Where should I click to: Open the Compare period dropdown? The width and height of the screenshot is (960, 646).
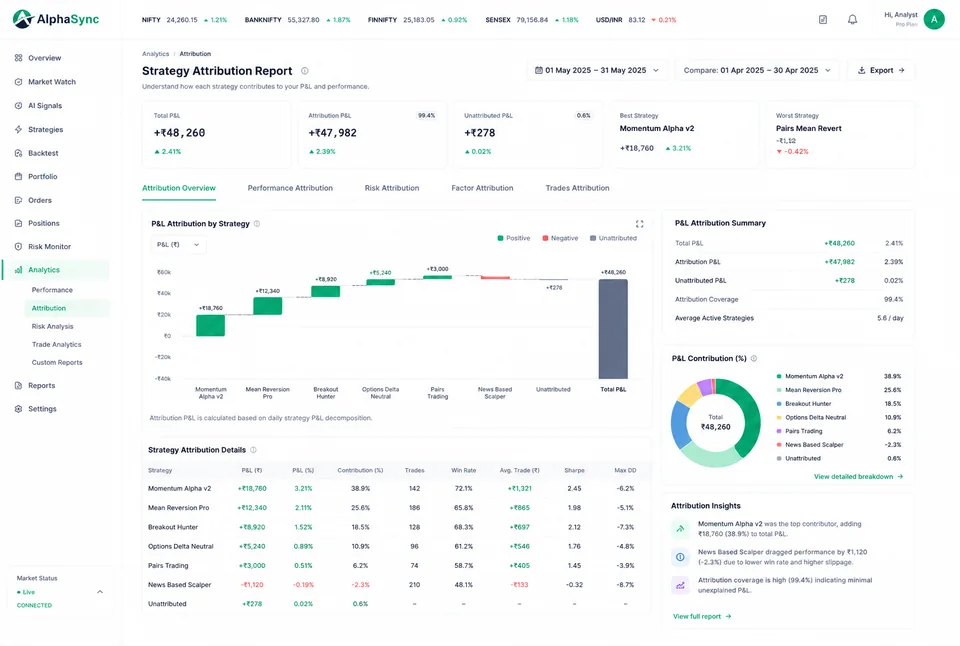click(x=757, y=70)
